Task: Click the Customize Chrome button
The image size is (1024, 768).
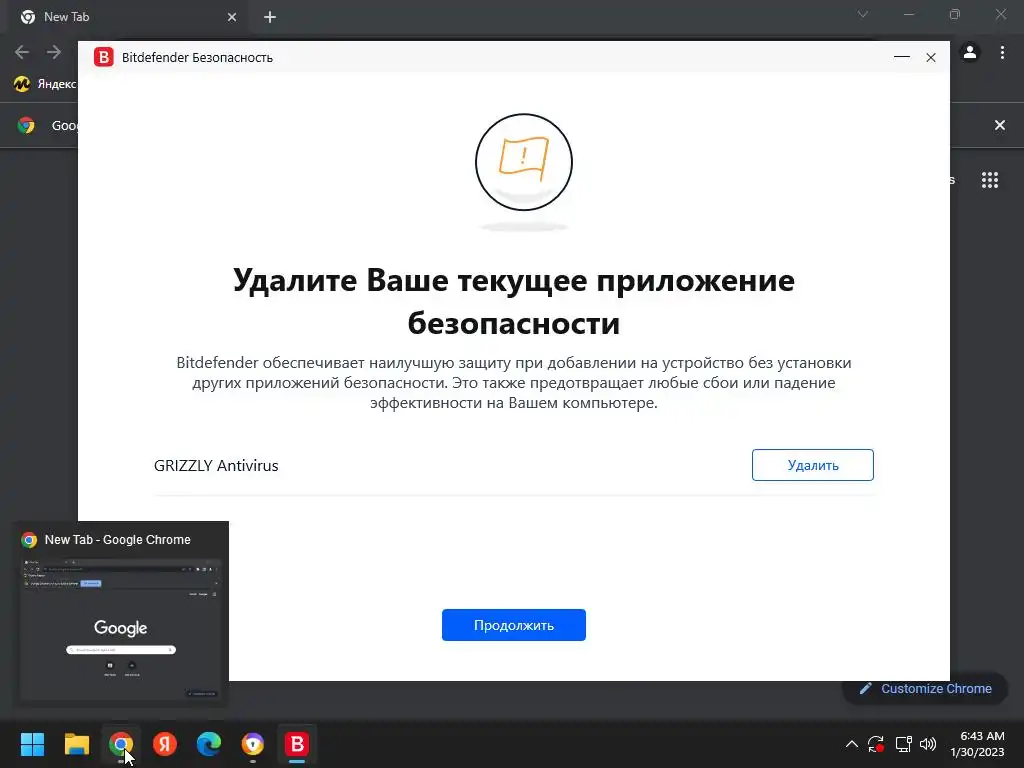Action: (926, 688)
